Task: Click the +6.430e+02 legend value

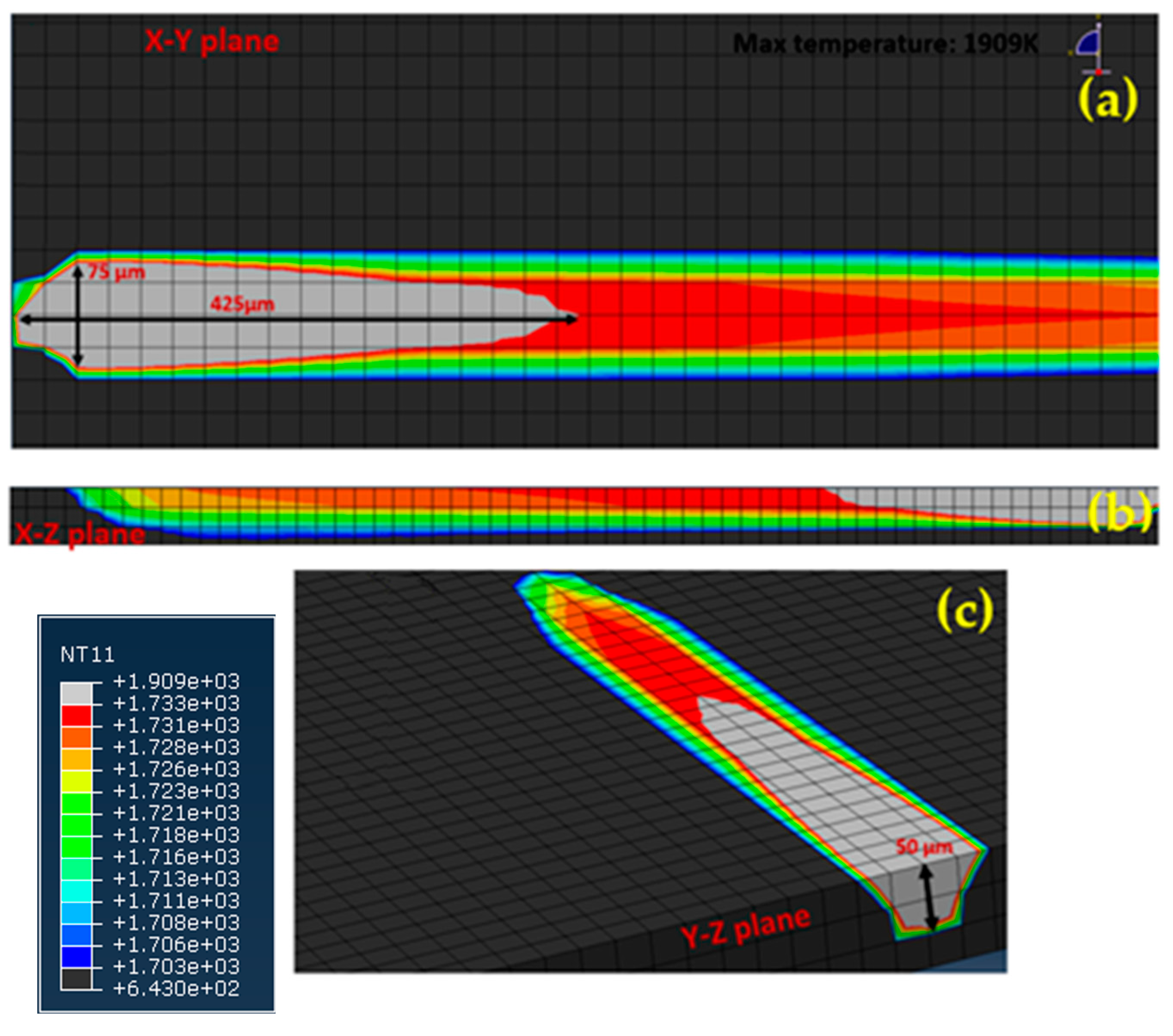Action: [x=176, y=989]
